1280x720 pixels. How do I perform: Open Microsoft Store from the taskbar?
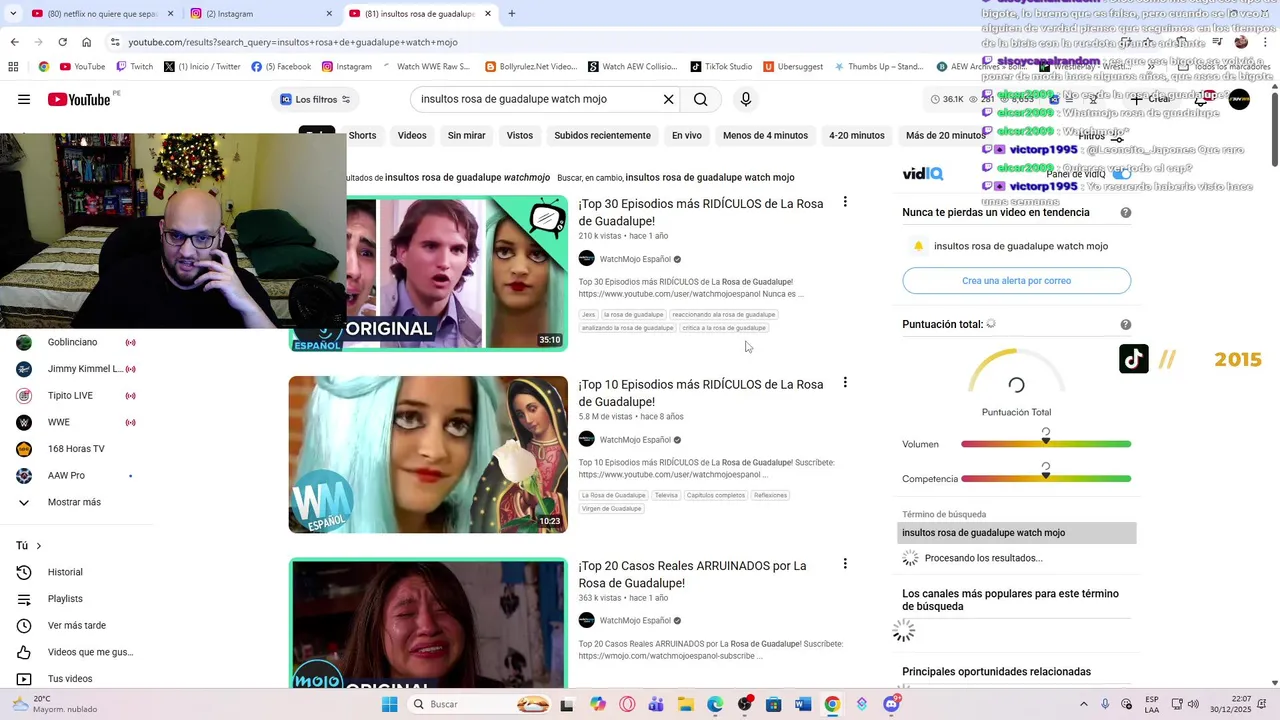pyautogui.click(x=773, y=704)
